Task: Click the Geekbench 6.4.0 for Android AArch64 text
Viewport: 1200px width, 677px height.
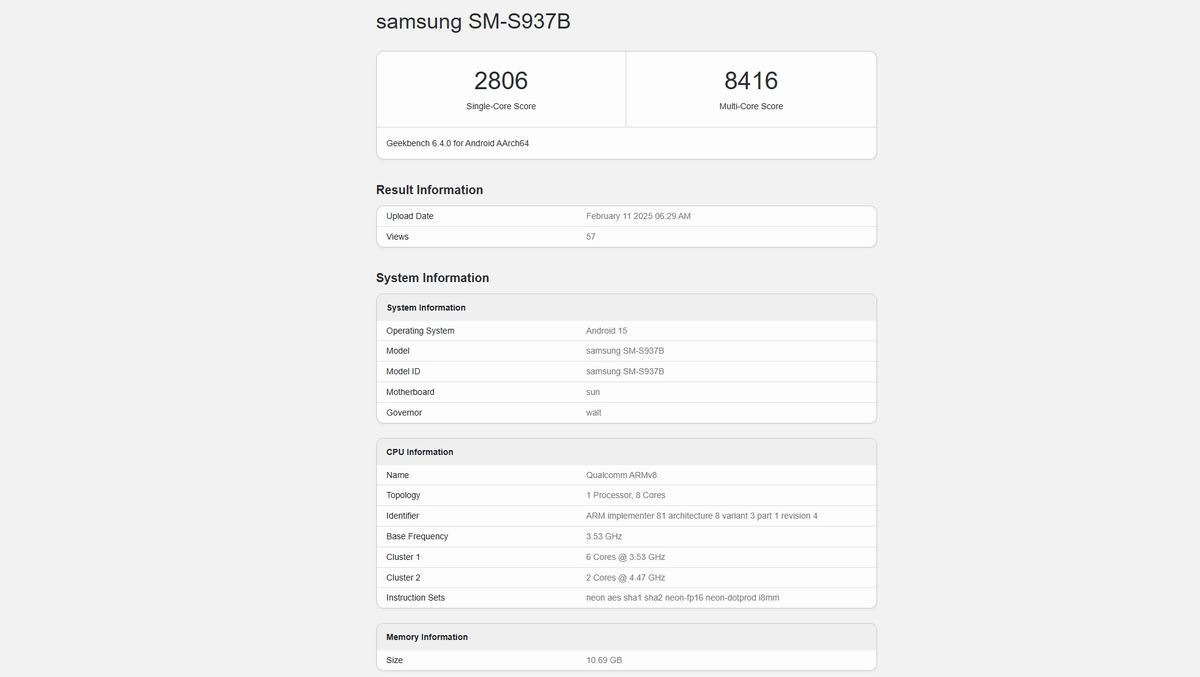Action: tap(457, 143)
